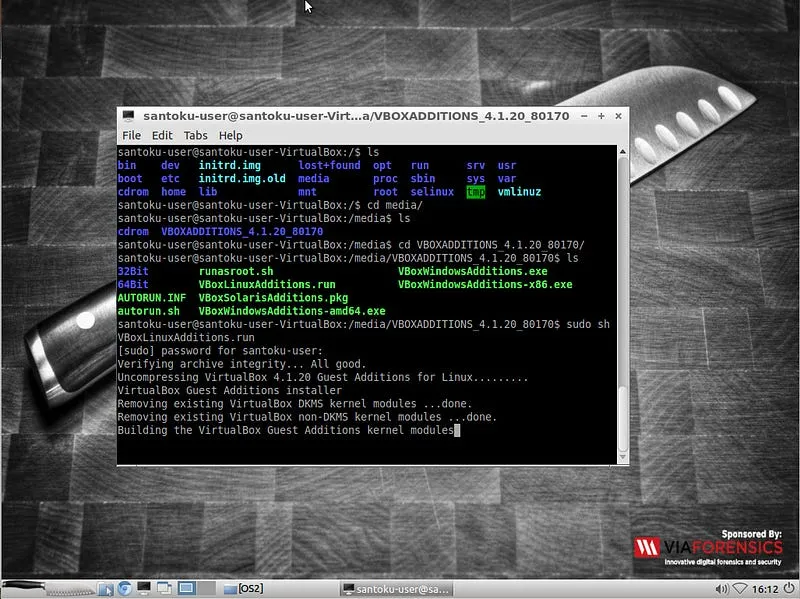This screenshot has height=599, width=800.
Task: Minimize the terminal window
Action: pyautogui.click(x=584, y=116)
